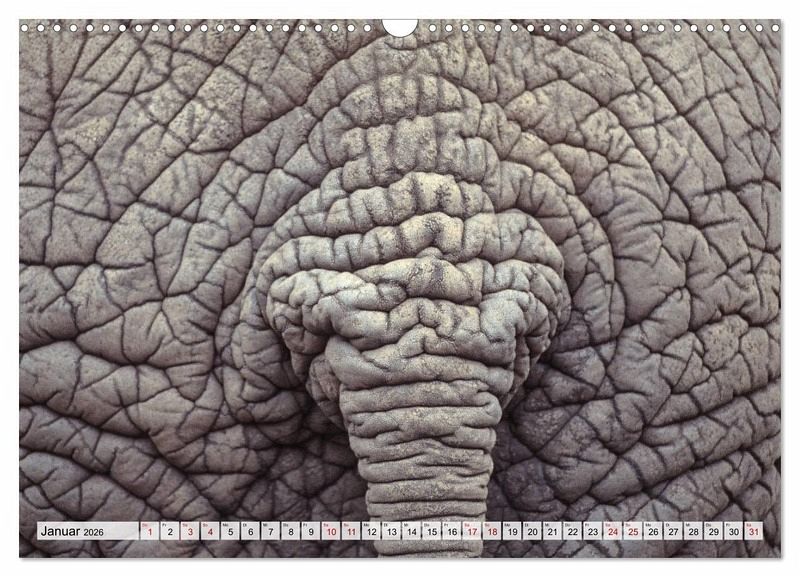The height and width of the screenshot is (577, 800).
Task: Select the red Saturday 10 cell
Action: 331,532
